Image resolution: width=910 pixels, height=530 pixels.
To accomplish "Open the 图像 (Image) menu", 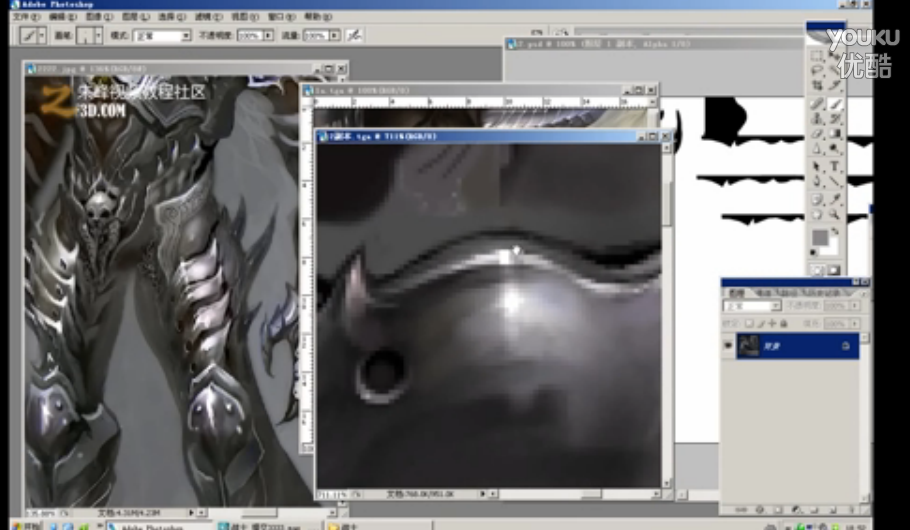I will click(x=99, y=16).
